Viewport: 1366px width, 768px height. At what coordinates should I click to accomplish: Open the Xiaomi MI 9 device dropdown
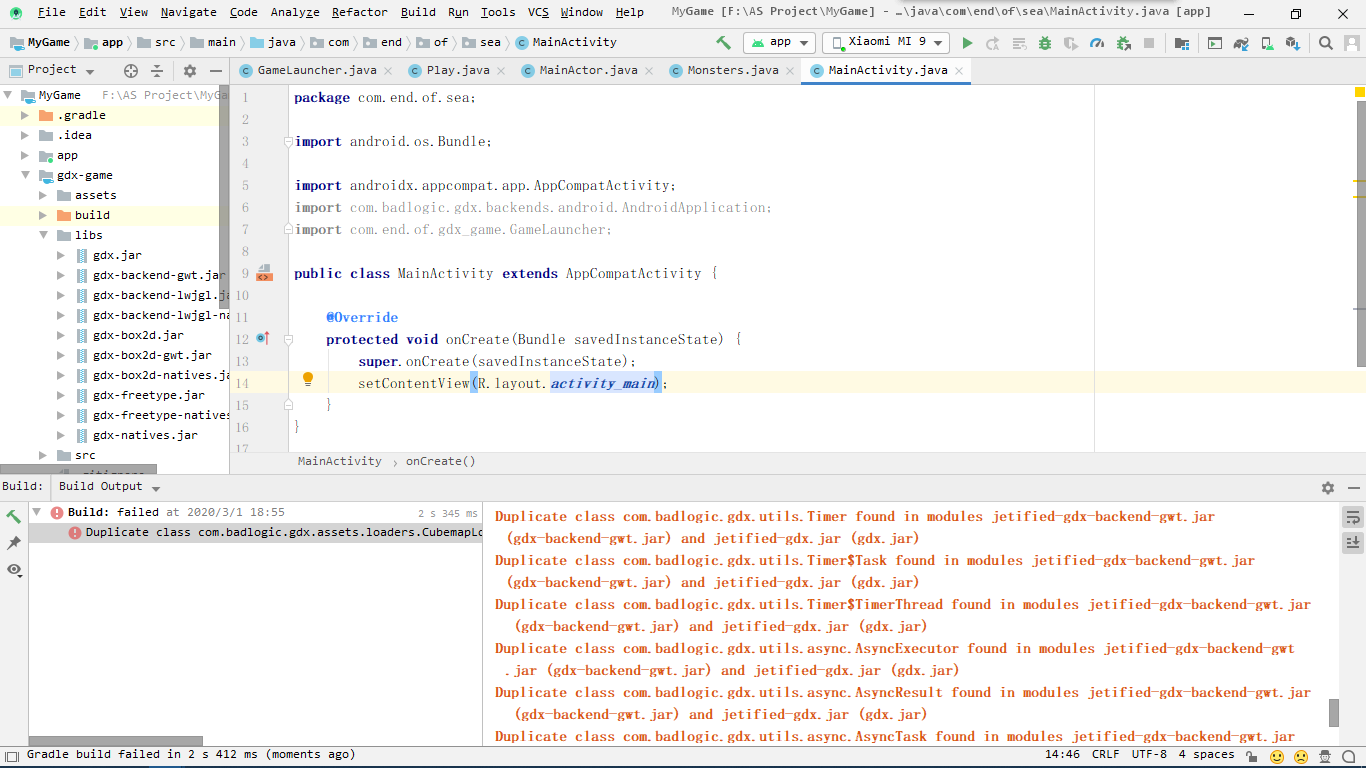886,43
